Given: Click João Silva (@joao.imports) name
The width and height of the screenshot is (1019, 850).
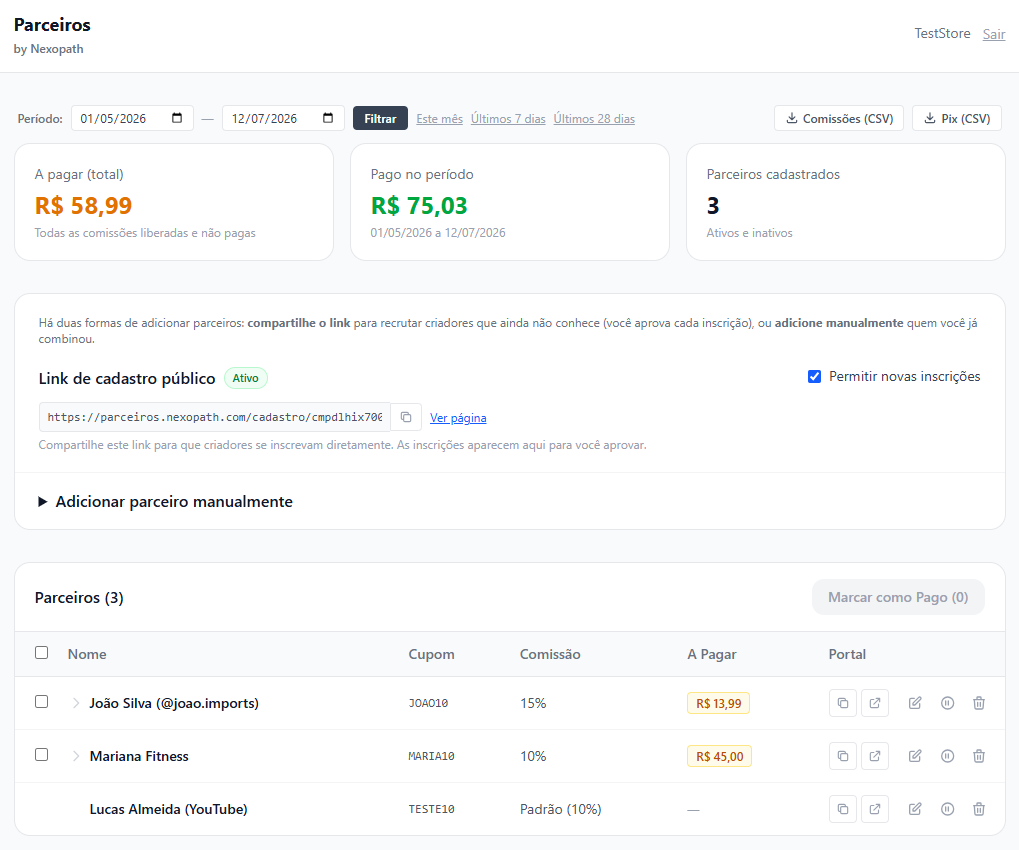Looking at the screenshot, I should click(x=174, y=703).
